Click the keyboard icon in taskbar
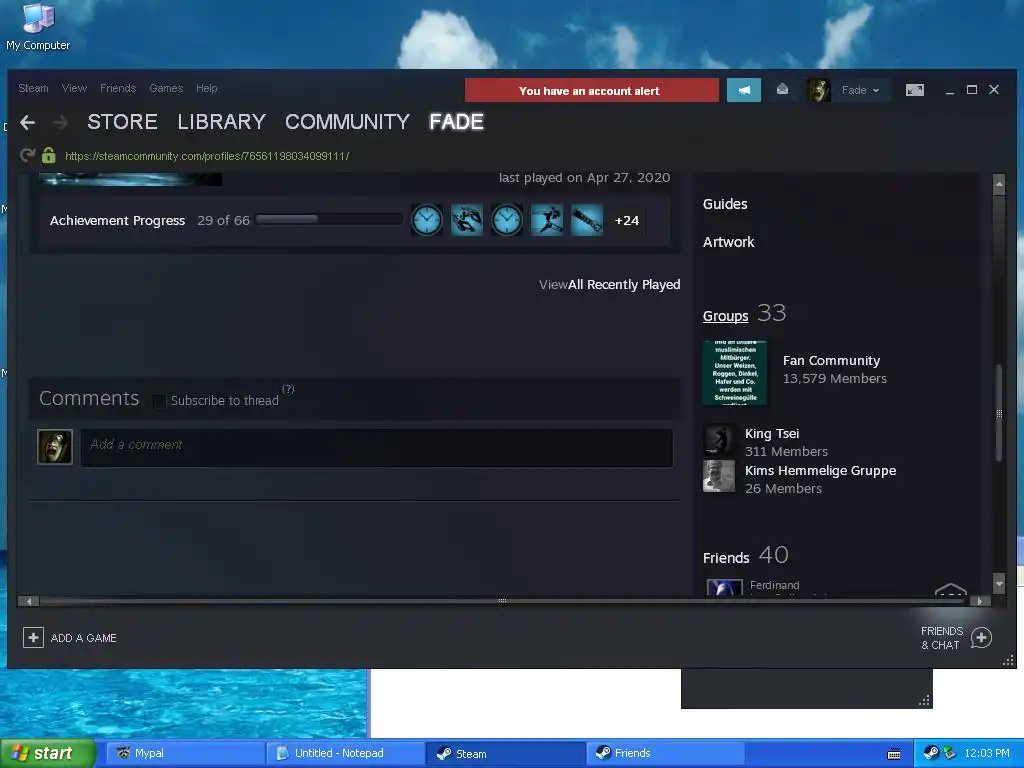Image resolution: width=1024 pixels, height=768 pixels. point(894,754)
